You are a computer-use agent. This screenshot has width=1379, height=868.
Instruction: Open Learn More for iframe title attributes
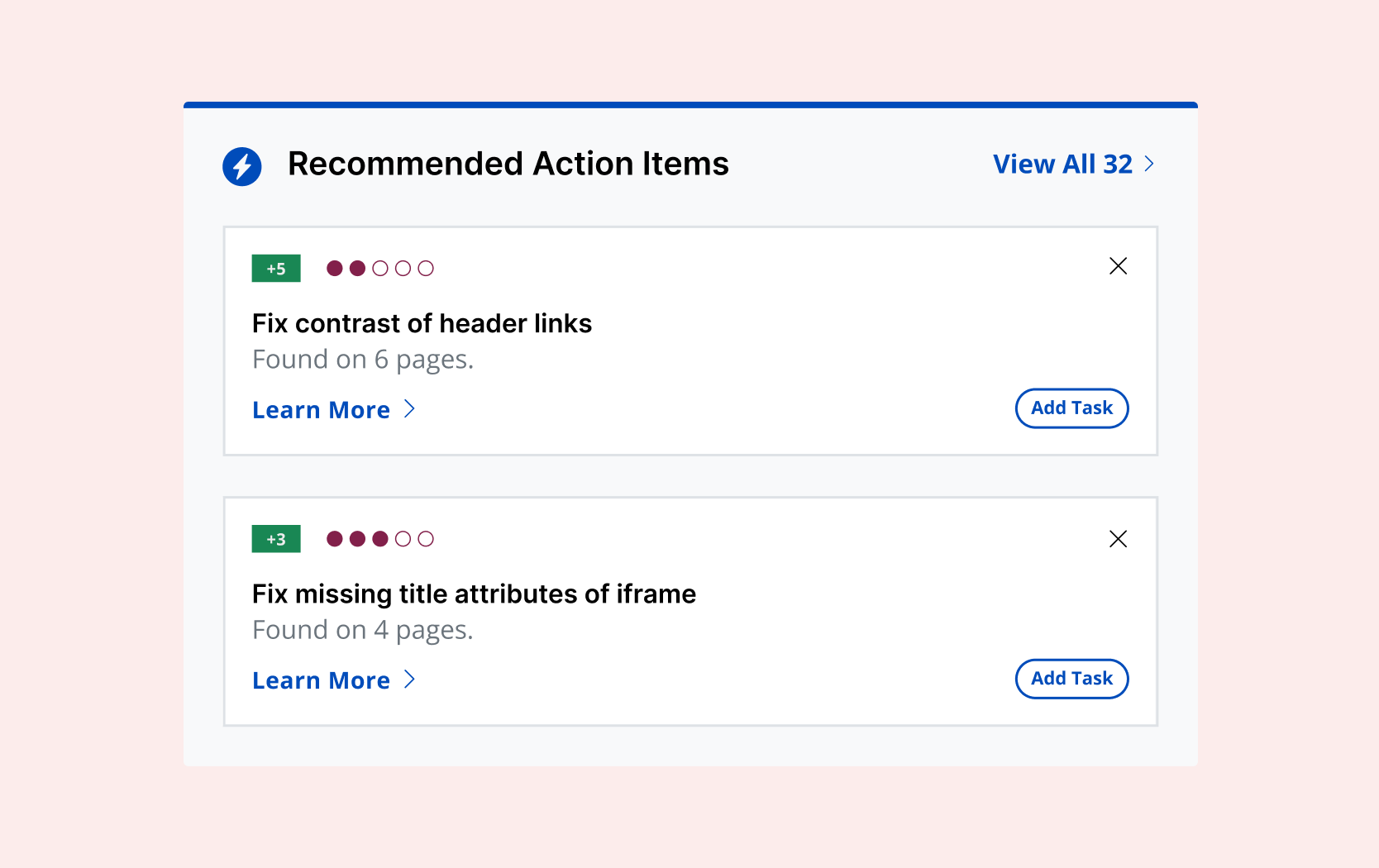pos(321,680)
